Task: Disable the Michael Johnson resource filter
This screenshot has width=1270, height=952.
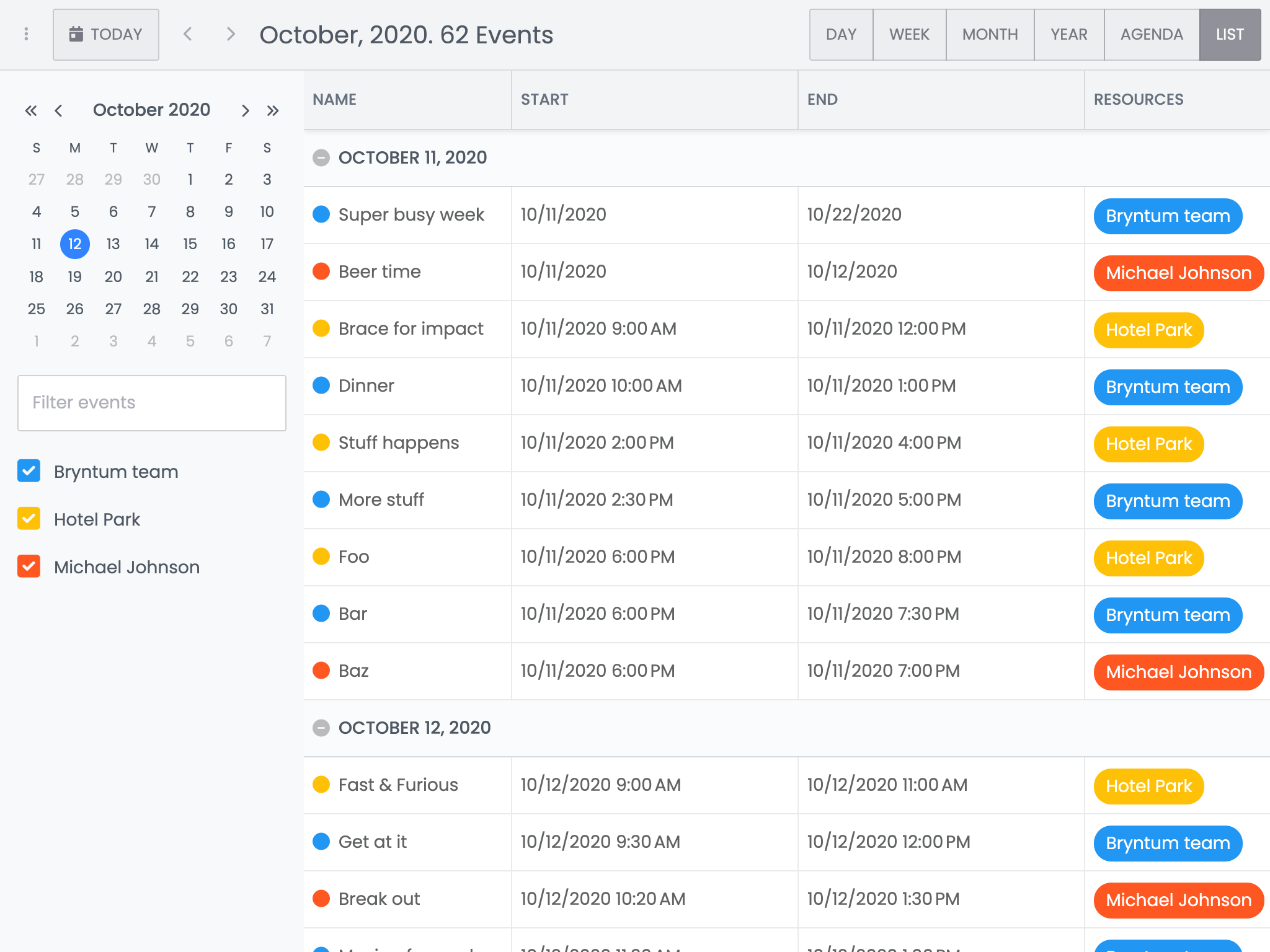Action: 29,566
